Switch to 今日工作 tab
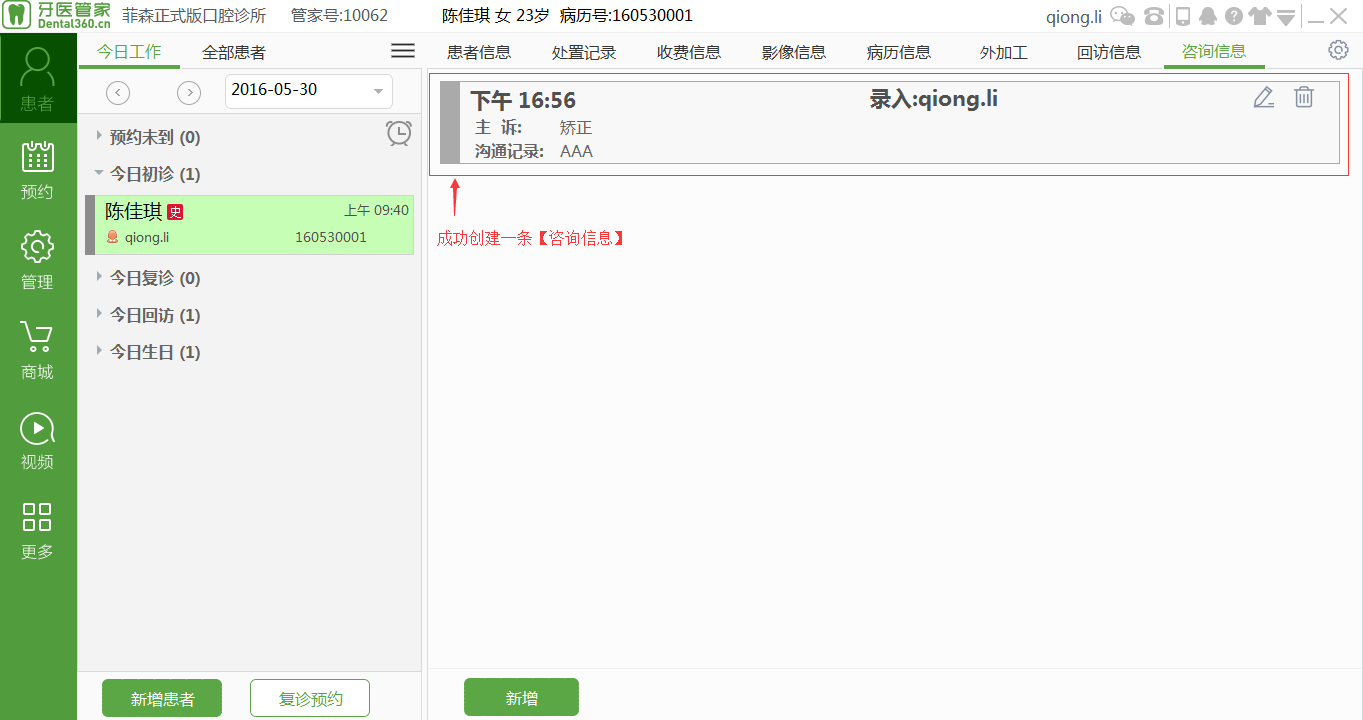Image resolution: width=1363 pixels, height=720 pixels. 129,52
